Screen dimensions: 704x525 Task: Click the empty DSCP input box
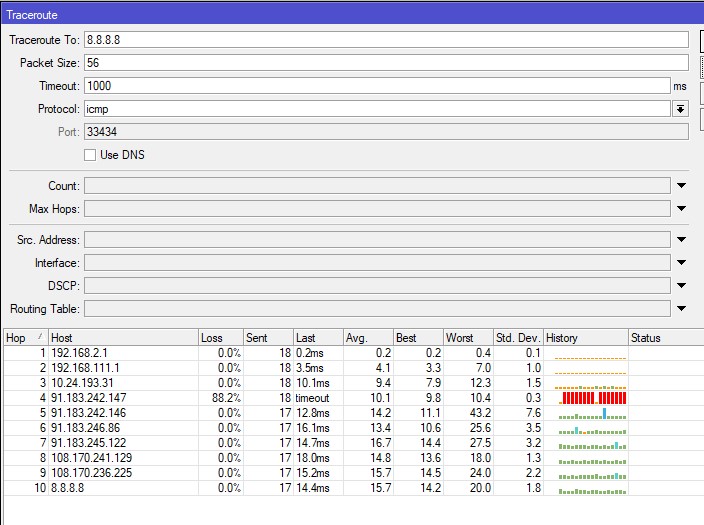click(377, 285)
